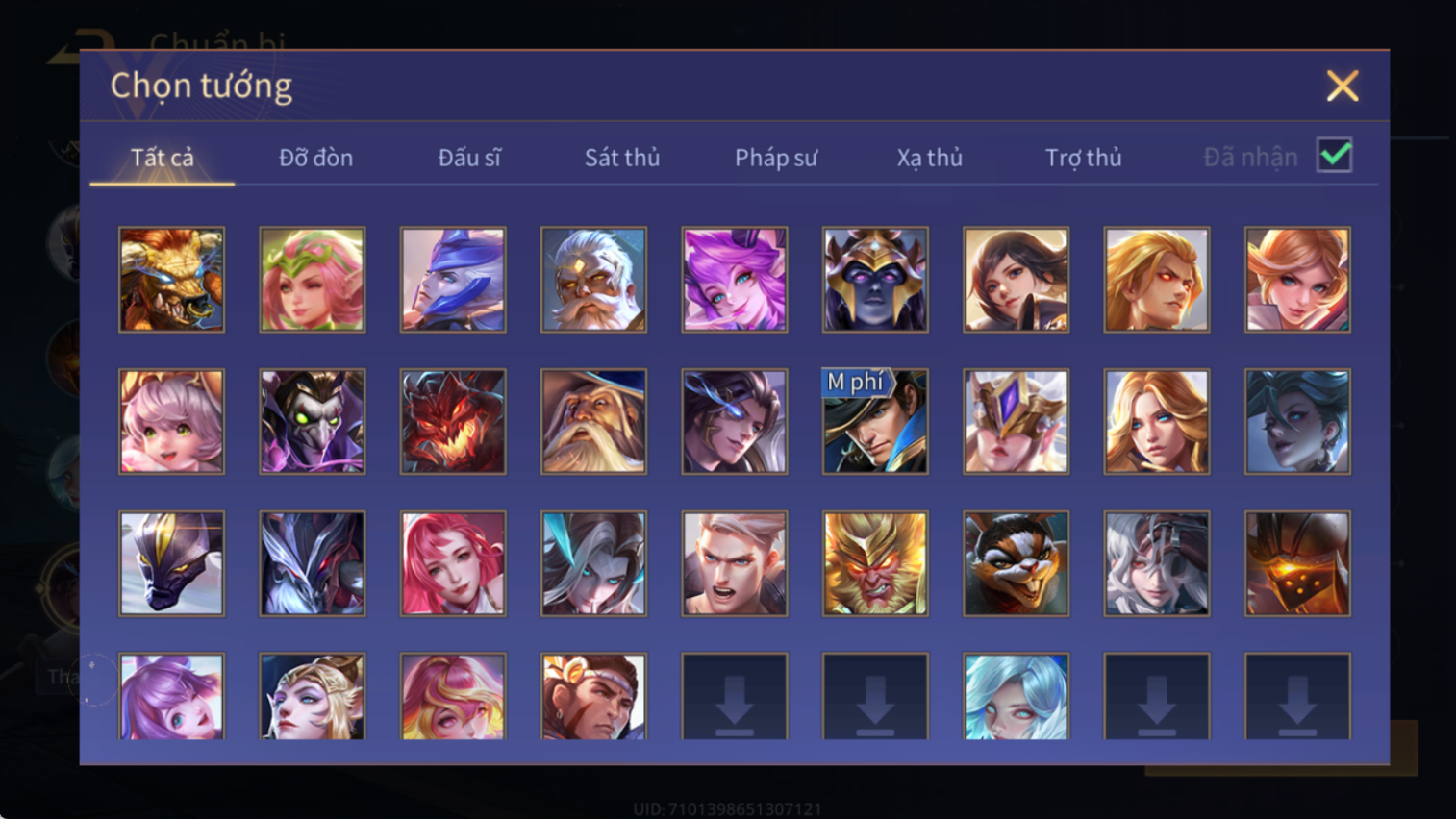Download the last hero in bottom row
The height and width of the screenshot is (819, 1456).
click(1297, 696)
